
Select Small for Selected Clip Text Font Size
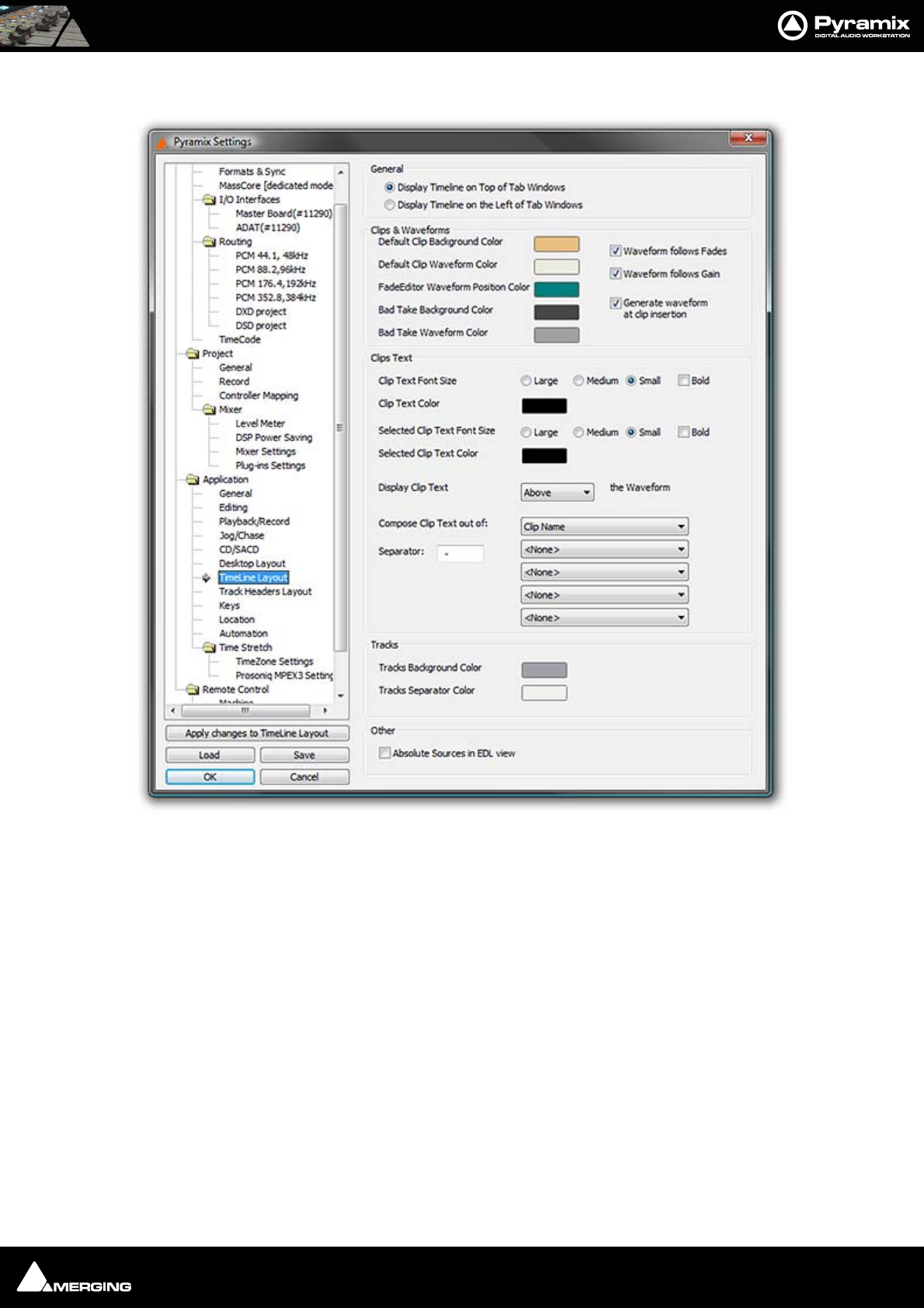(x=631, y=432)
